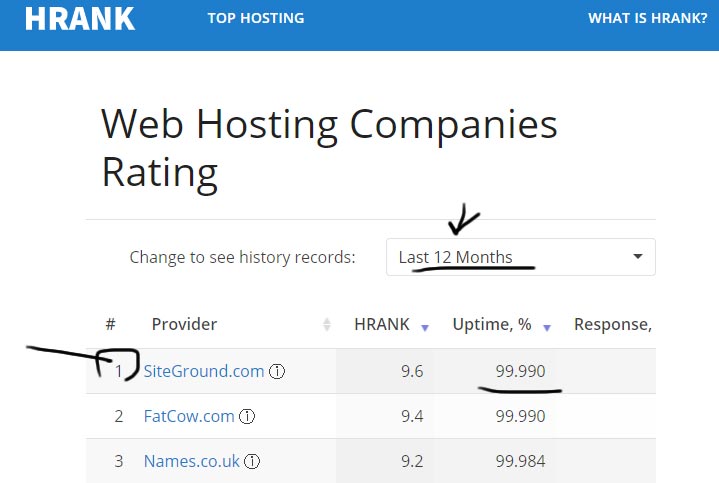Click the # column header
Image resolution: width=719 pixels, height=483 pixels.
(x=110, y=324)
